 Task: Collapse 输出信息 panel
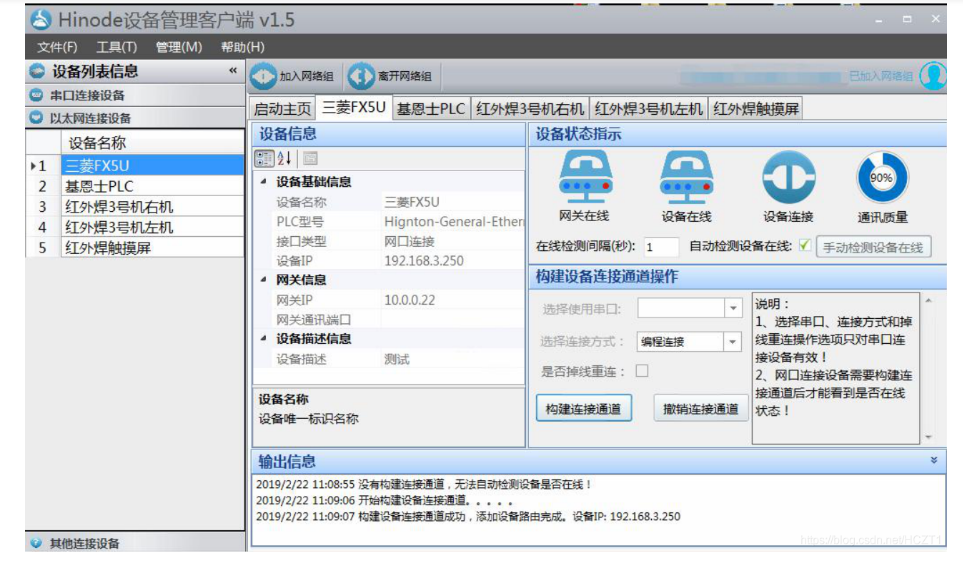point(934,461)
